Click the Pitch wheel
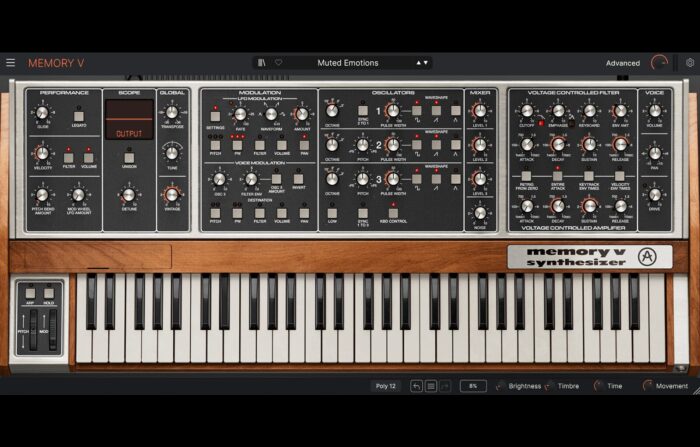Viewport: 700px width, 447px height. pos(33,330)
